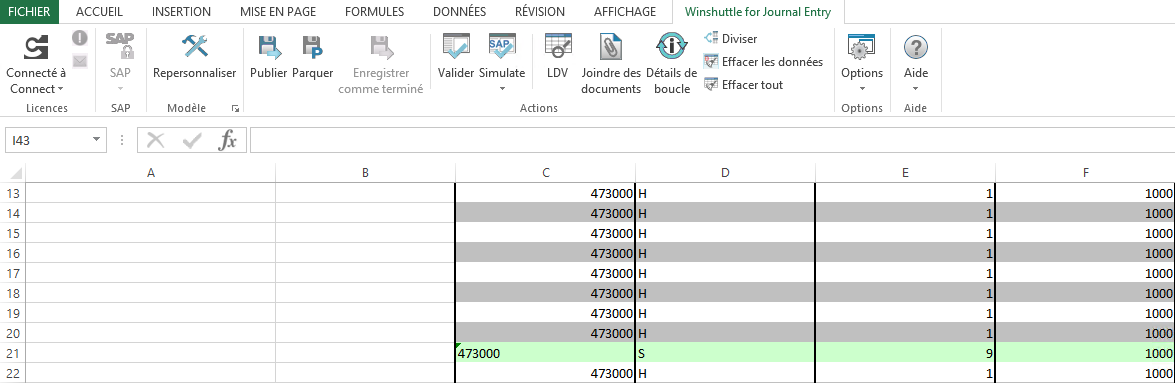Click cell F21 containing 1000

point(1085,353)
